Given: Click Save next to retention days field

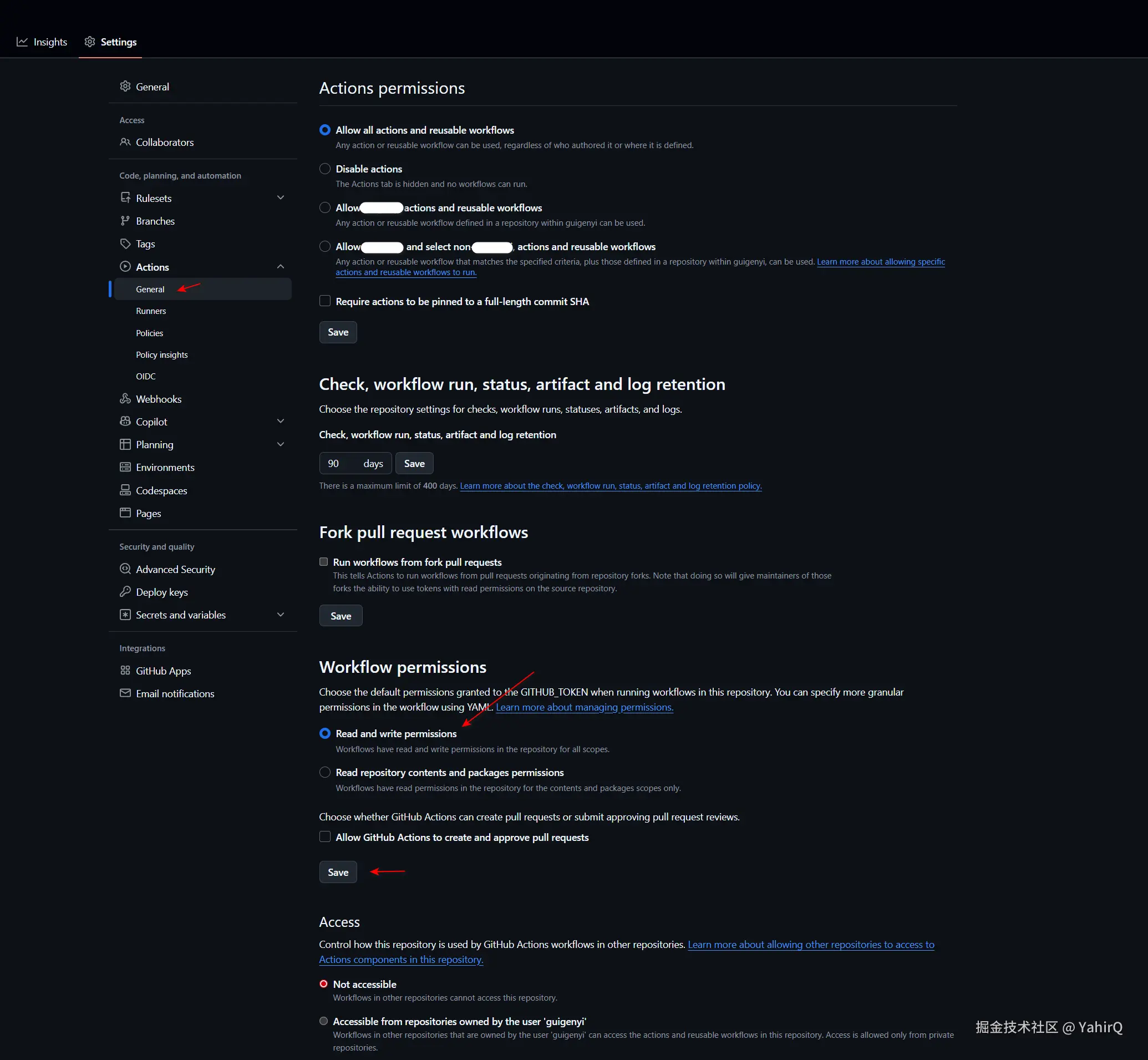Looking at the screenshot, I should tap(414, 464).
